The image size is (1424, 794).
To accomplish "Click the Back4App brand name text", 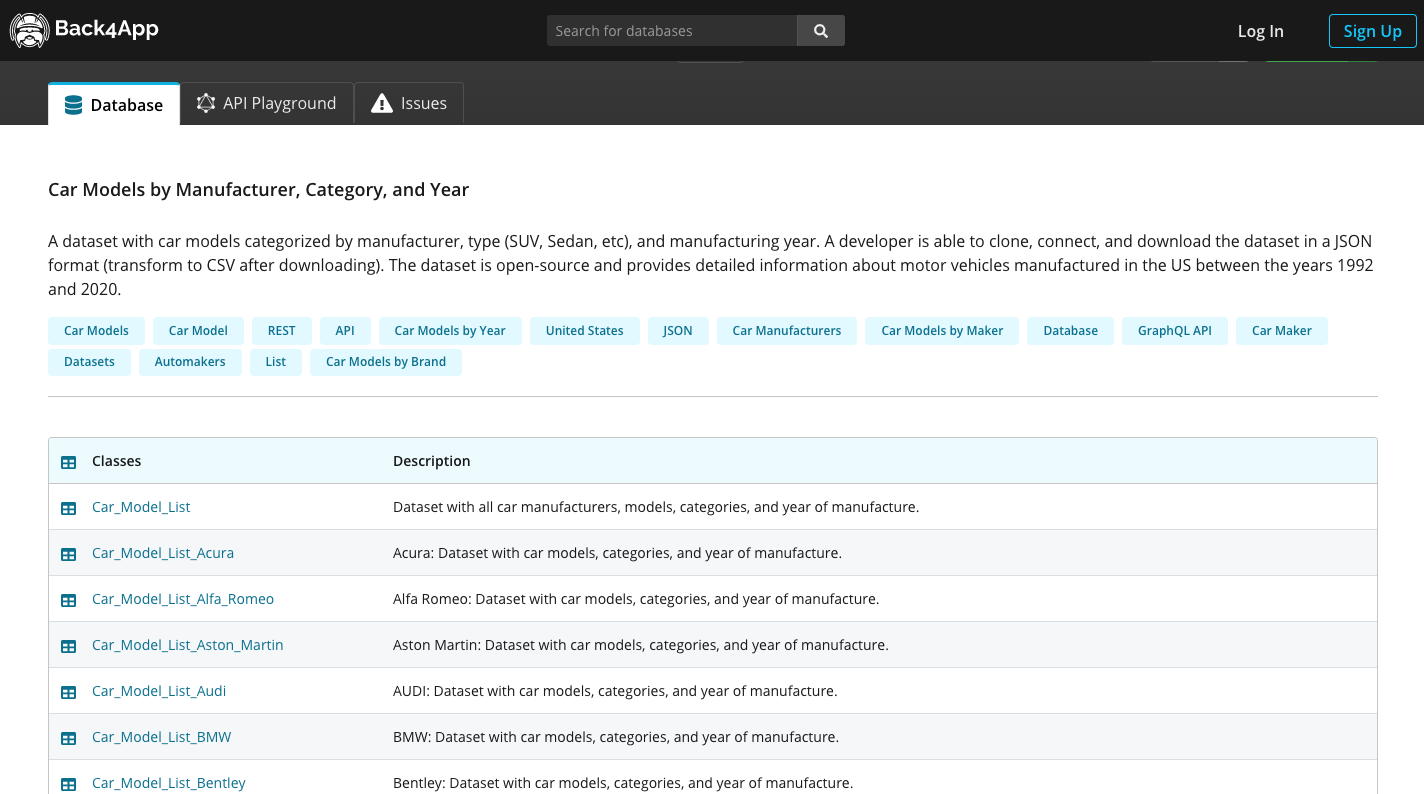I will tap(107, 29).
